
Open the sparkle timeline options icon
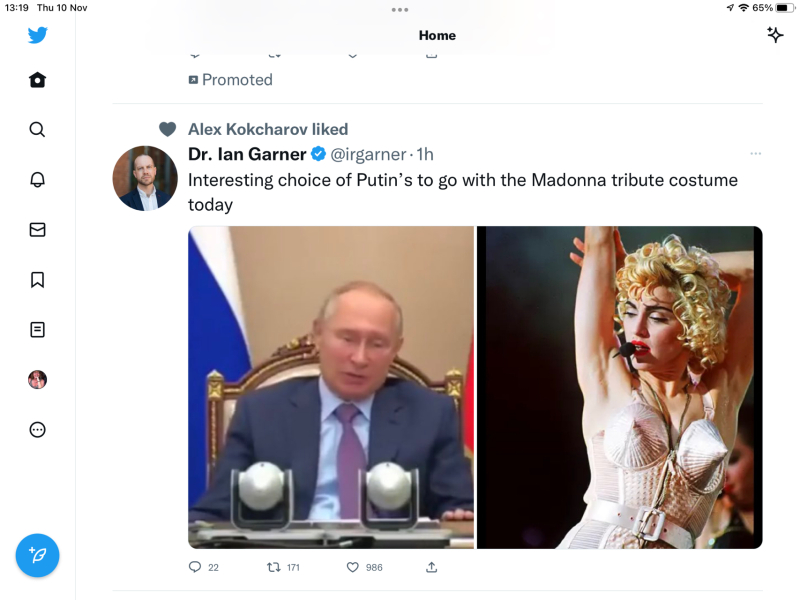point(775,34)
